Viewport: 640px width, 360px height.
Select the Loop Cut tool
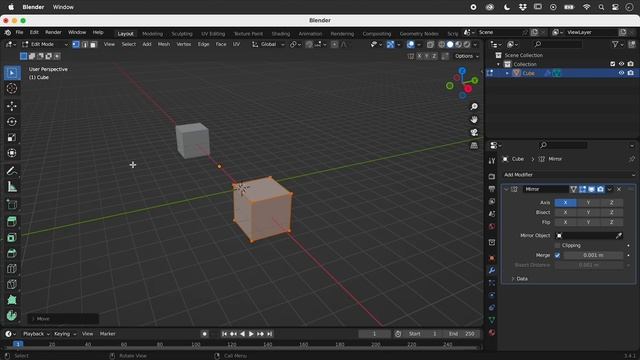[x=12, y=269]
